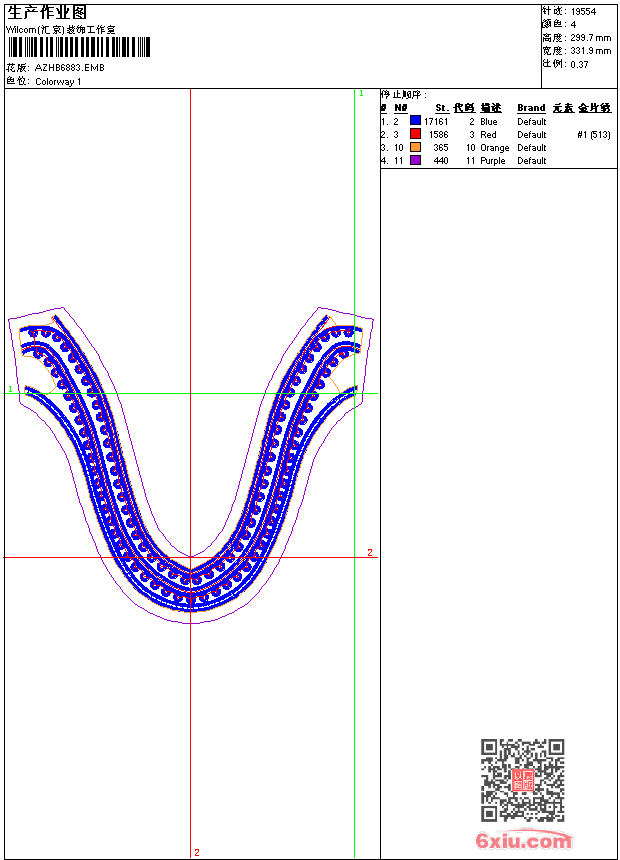Click the 'Brand' column header
The height and width of the screenshot is (860, 620).
[531, 108]
